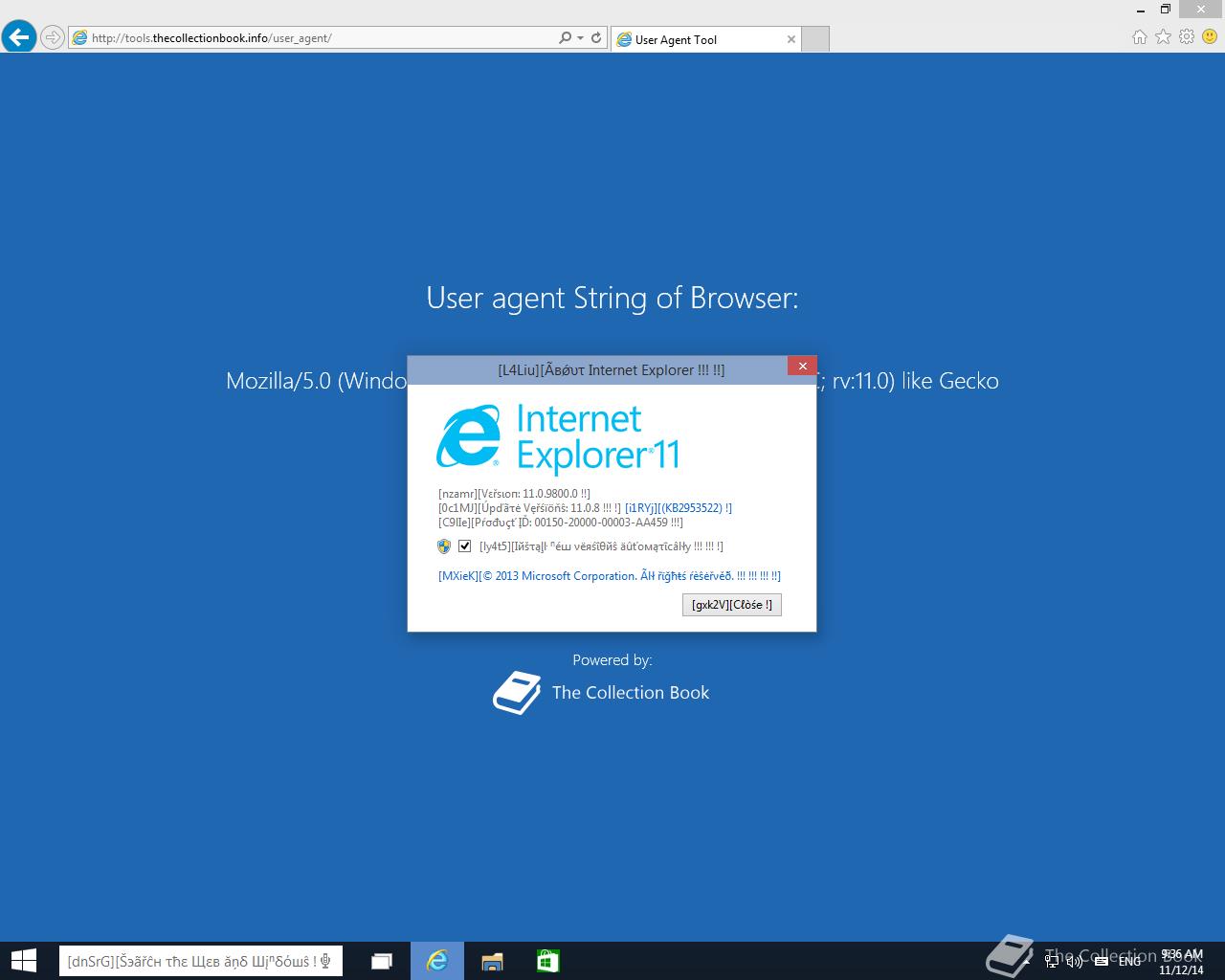Click the browser Forward arrow button

point(53,38)
